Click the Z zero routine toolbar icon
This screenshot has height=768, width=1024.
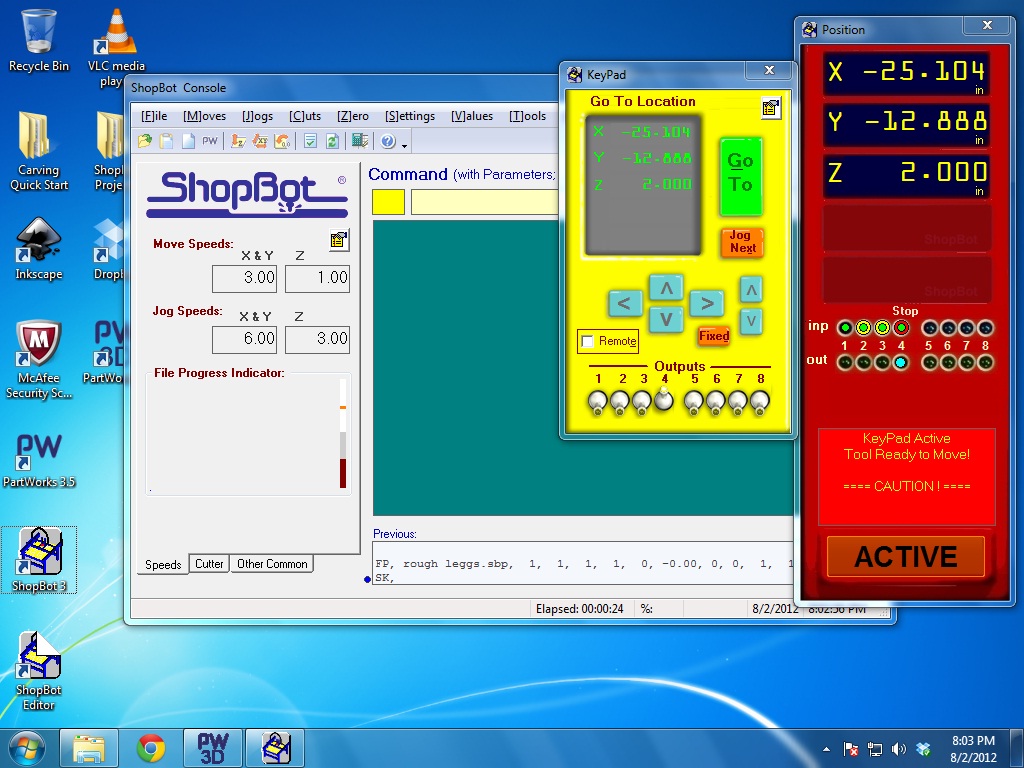click(x=238, y=141)
